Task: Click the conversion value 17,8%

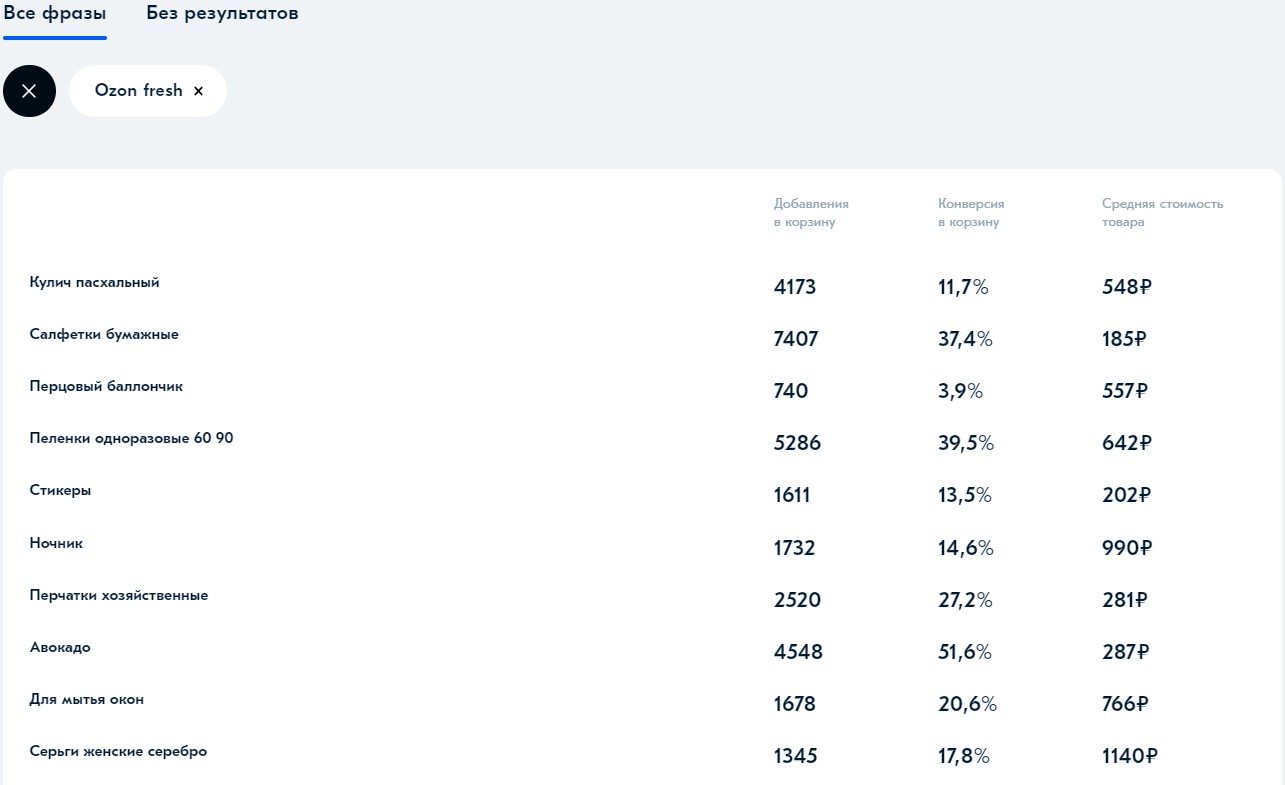Action: click(x=964, y=757)
